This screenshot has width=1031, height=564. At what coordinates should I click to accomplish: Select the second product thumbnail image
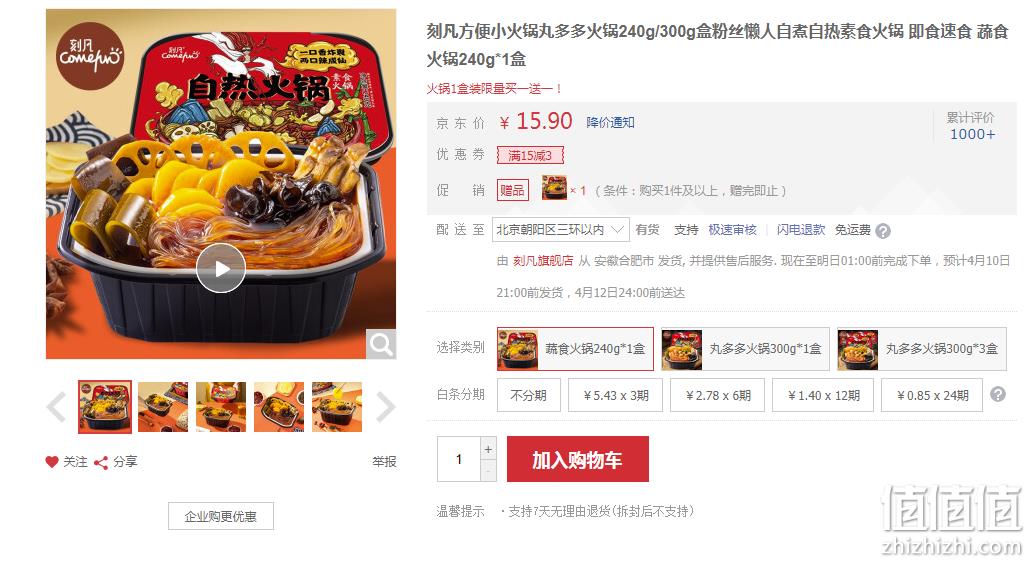click(162, 407)
